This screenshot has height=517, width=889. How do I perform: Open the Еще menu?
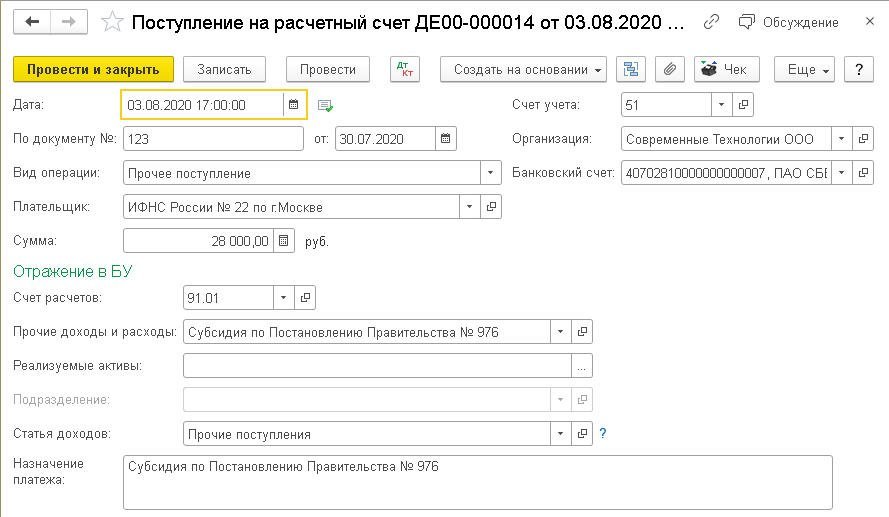(809, 69)
